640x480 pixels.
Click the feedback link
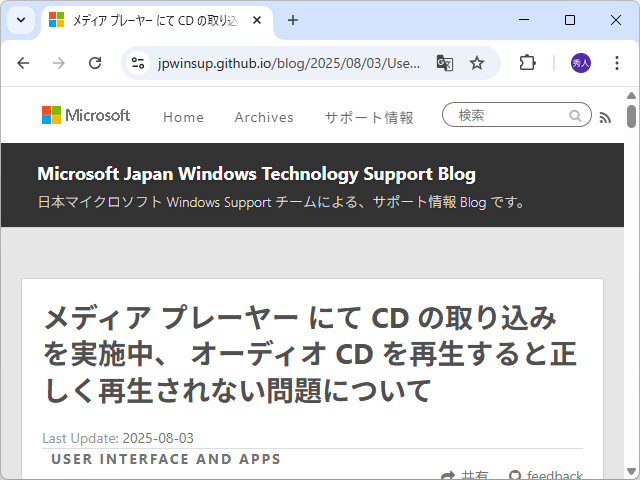(x=546, y=475)
